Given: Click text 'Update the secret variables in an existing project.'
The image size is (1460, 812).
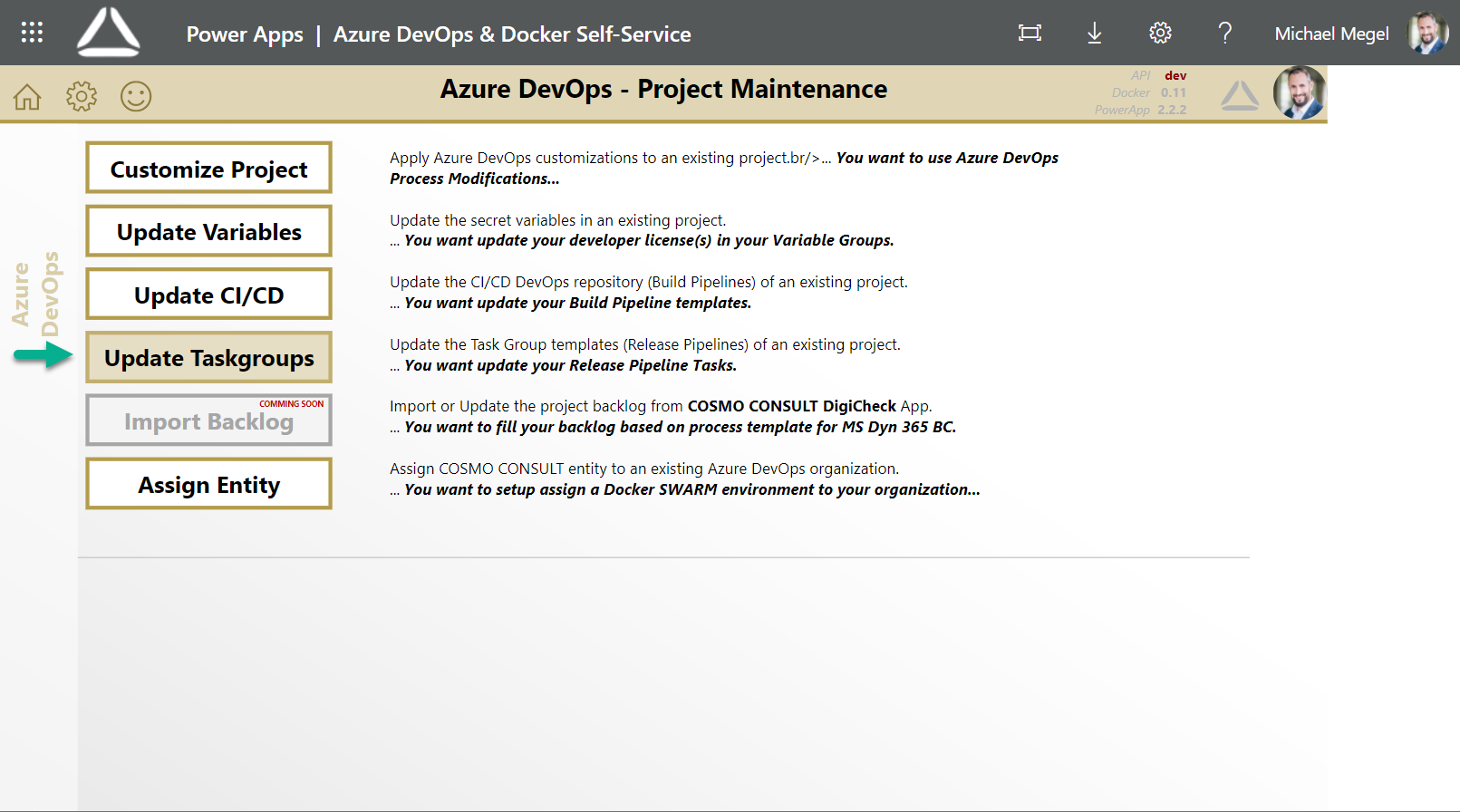Looking at the screenshot, I should click(x=557, y=220).
